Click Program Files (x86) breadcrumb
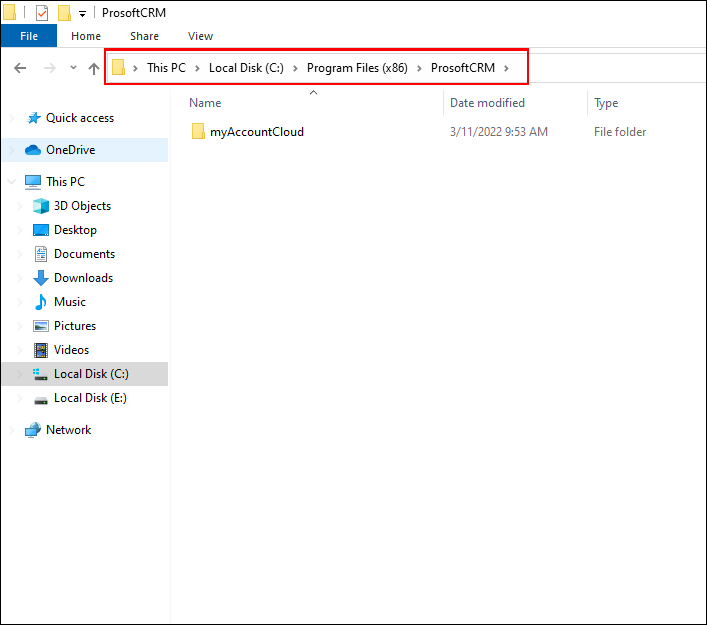The height and width of the screenshot is (625, 707). click(357, 68)
